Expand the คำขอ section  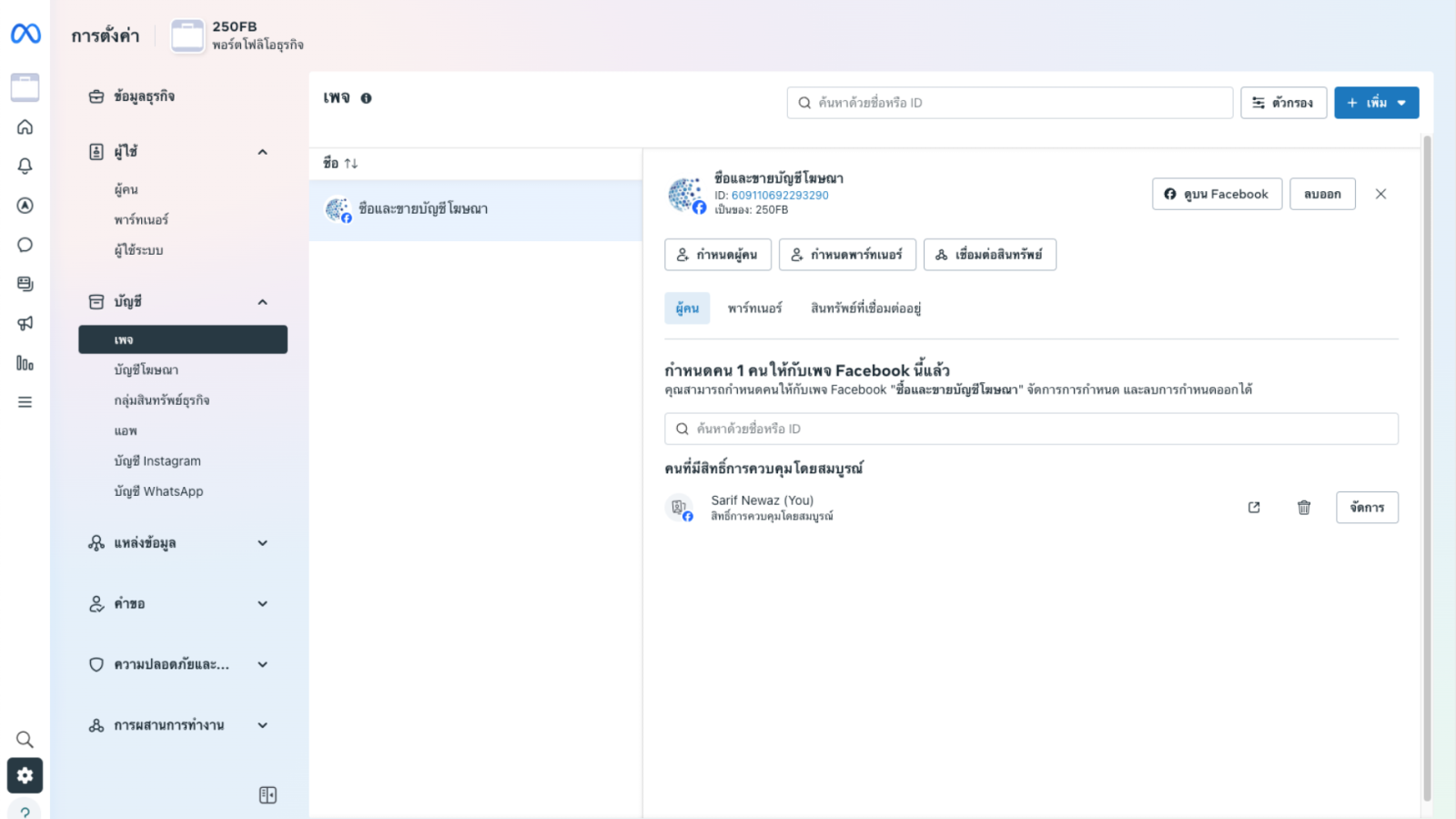(262, 604)
